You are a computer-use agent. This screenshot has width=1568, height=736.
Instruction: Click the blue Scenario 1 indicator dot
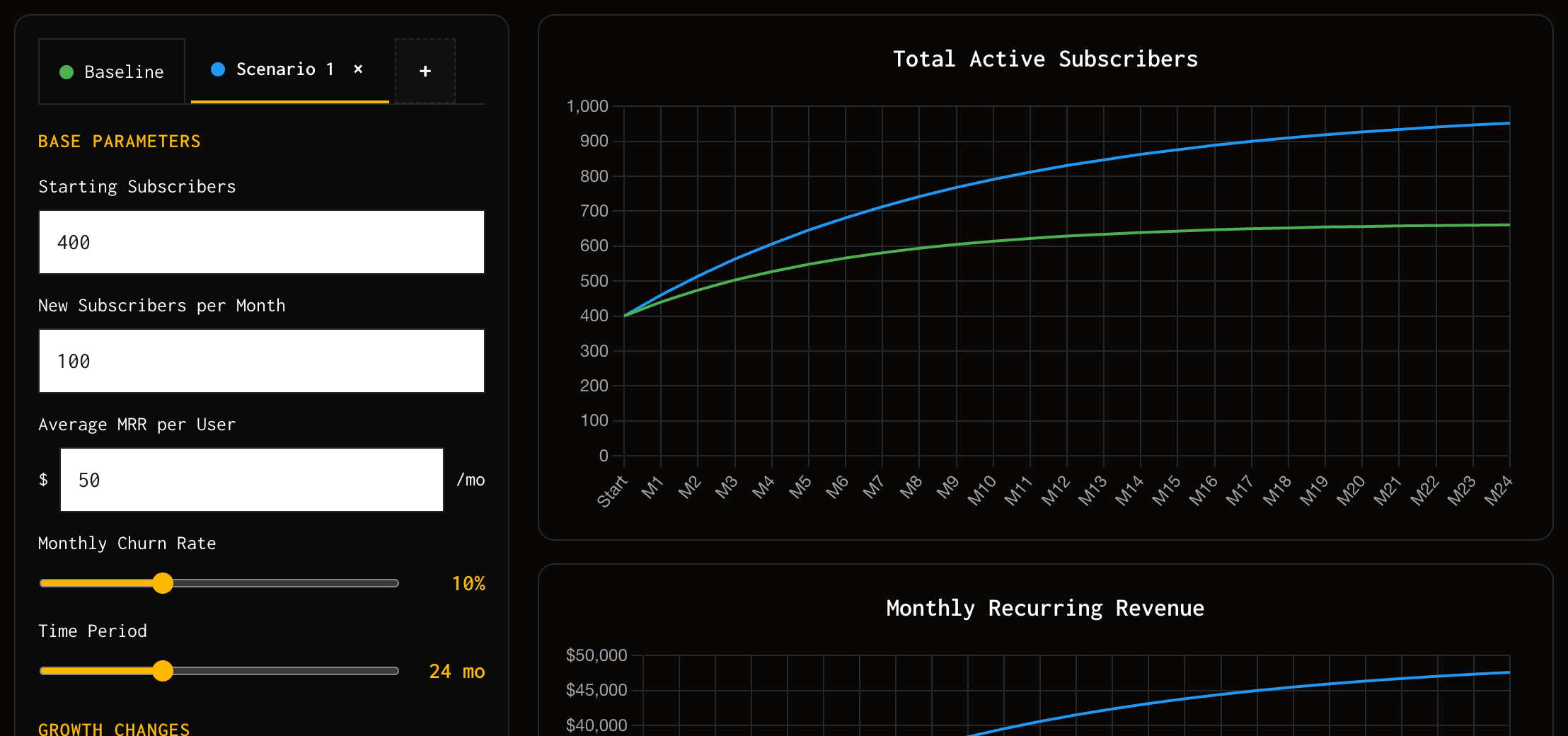(218, 69)
